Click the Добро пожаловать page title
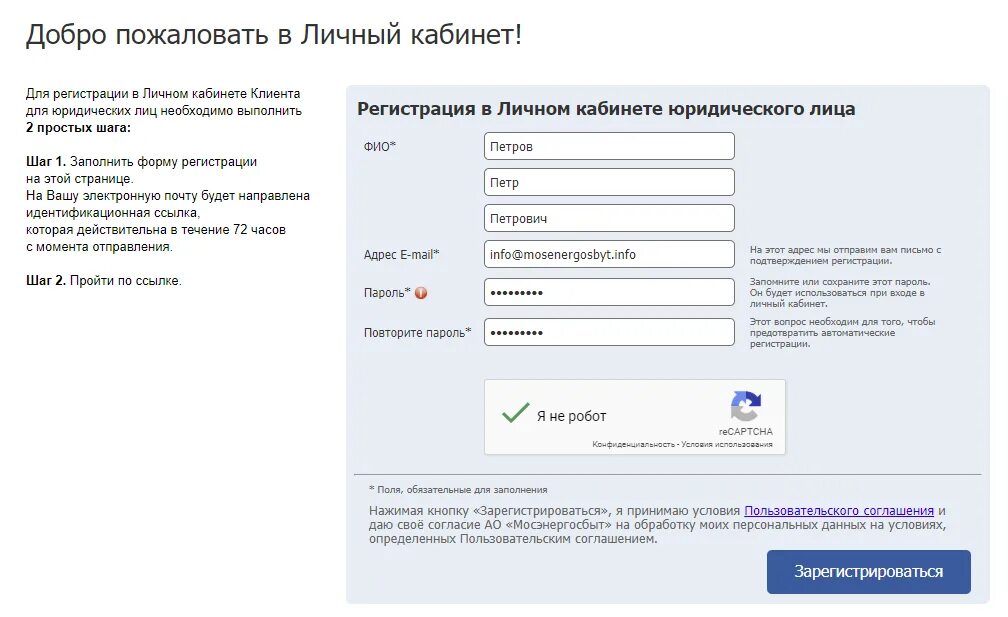The image size is (1008, 617). (274, 35)
